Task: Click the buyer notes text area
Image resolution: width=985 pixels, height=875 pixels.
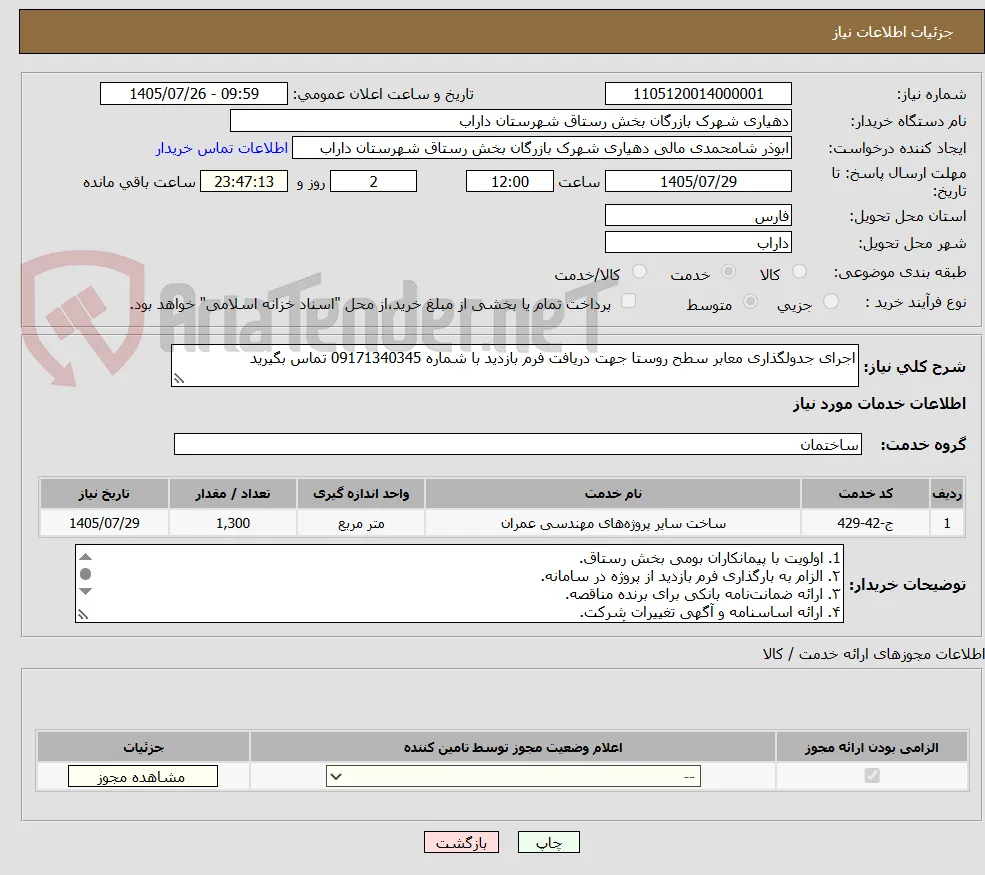Action: 459,584
